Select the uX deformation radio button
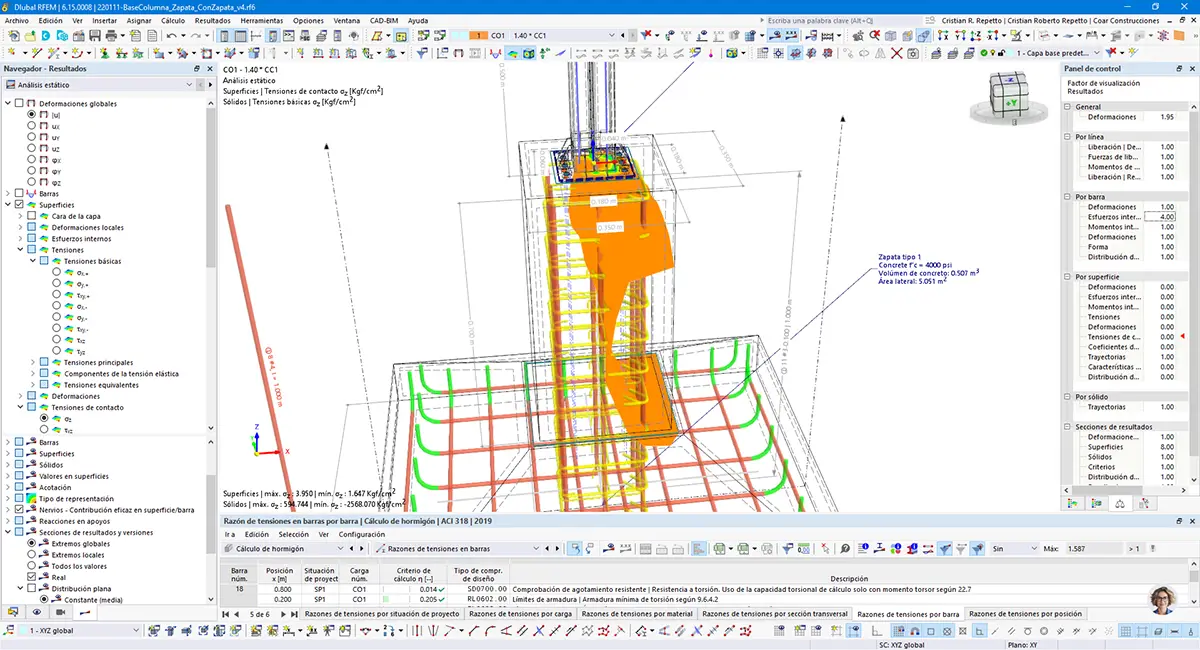The image size is (1200, 650). pyautogui.click(x=32, y=127)
